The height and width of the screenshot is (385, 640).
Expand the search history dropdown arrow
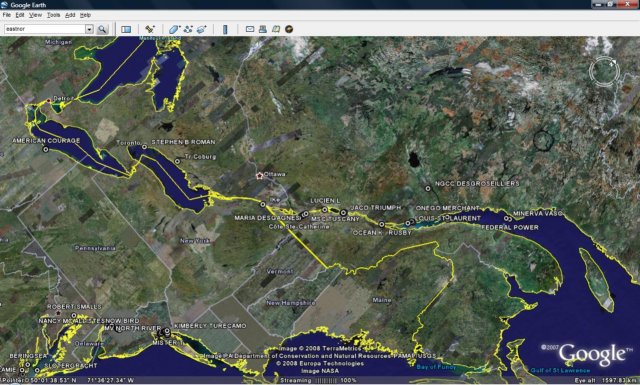[89, 29]
